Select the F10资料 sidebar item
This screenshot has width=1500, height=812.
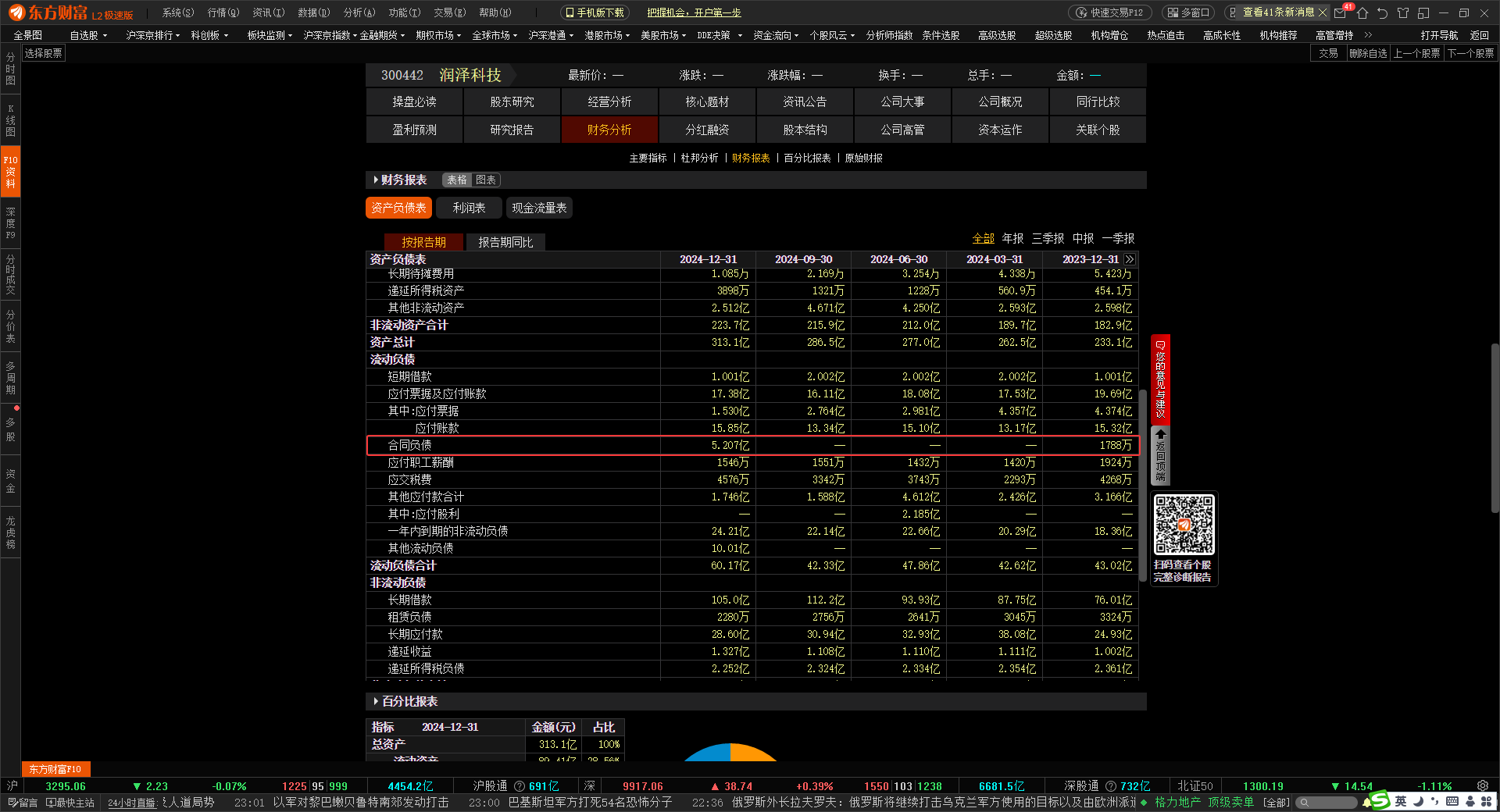click(10, 171)
